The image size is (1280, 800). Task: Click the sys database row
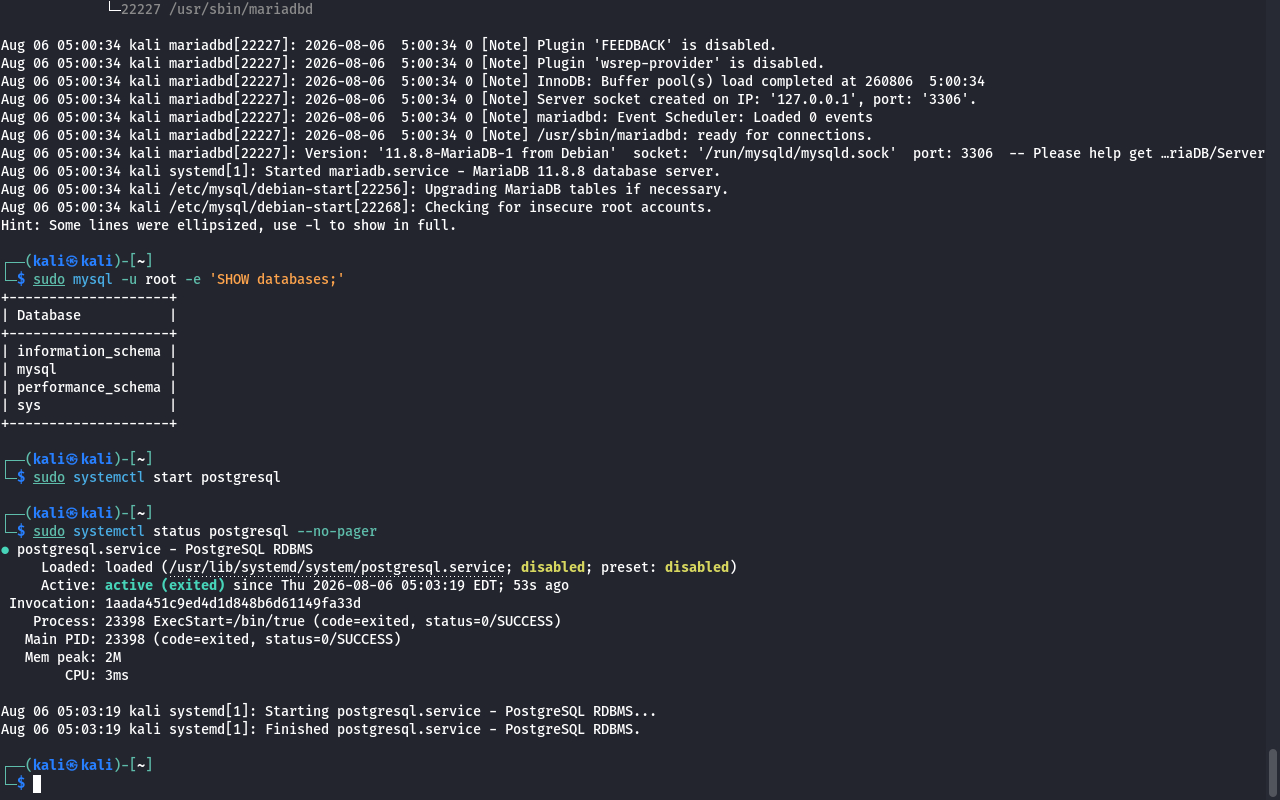89,405
